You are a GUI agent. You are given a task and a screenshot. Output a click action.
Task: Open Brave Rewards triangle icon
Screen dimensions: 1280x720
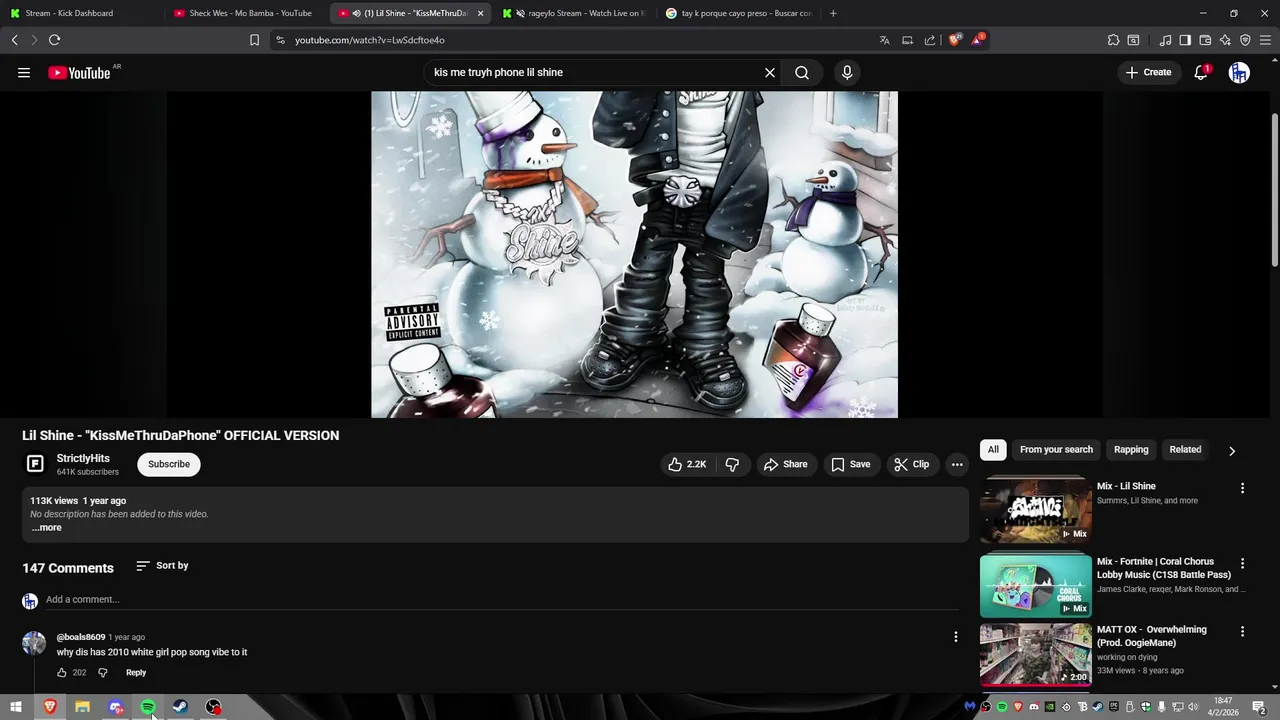[x=977, y=40]
